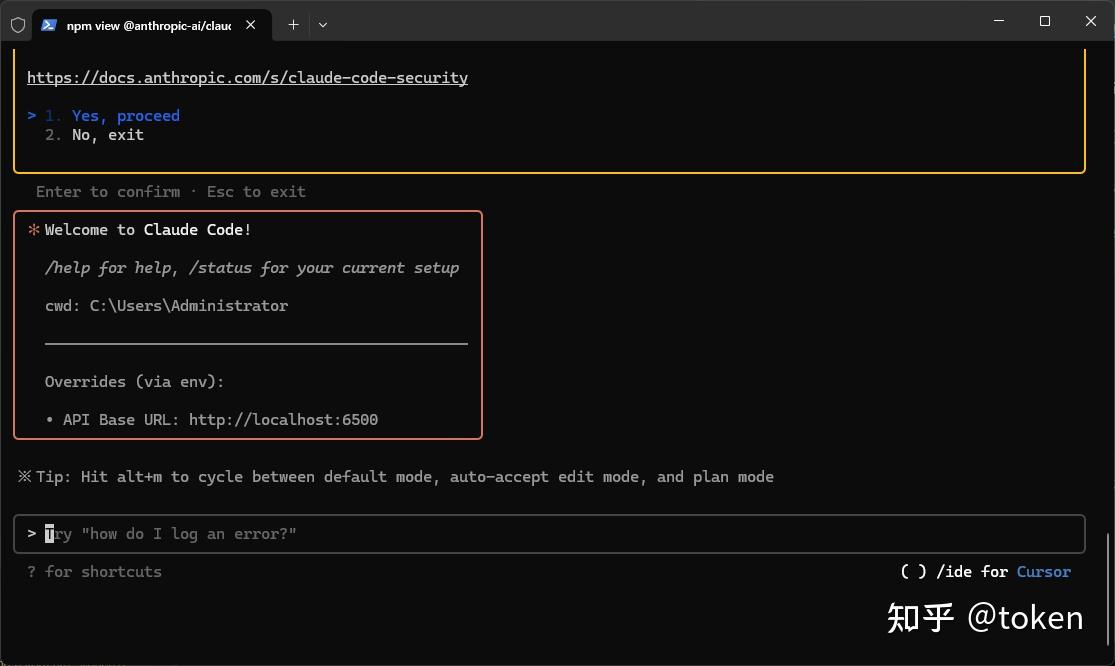Click the admin shield icon in title bar
This screenshot has width=1115, height=666.
(x=17, y=25)
